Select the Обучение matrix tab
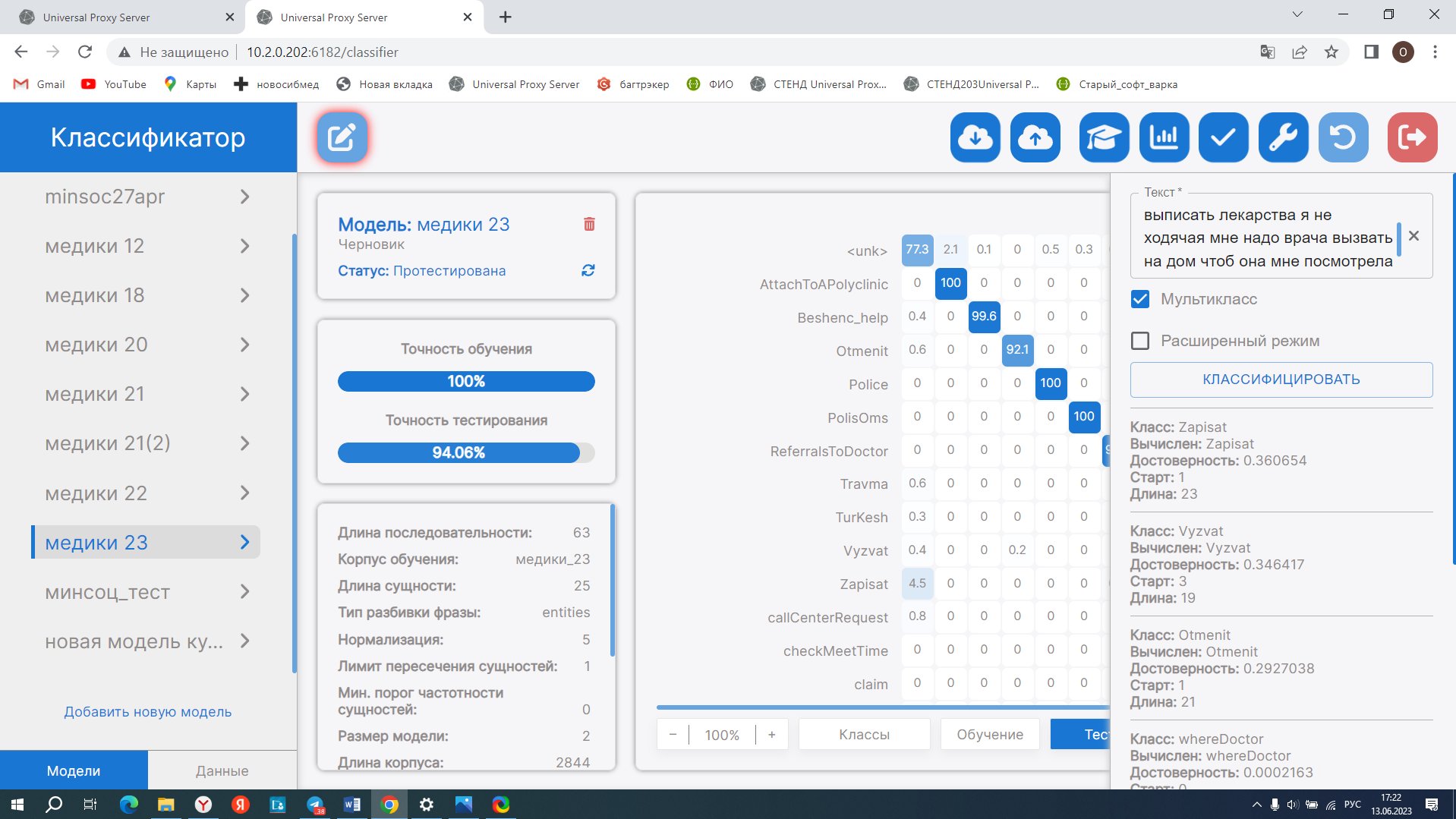Viewport: 1456px width, 819px height. 989,734
